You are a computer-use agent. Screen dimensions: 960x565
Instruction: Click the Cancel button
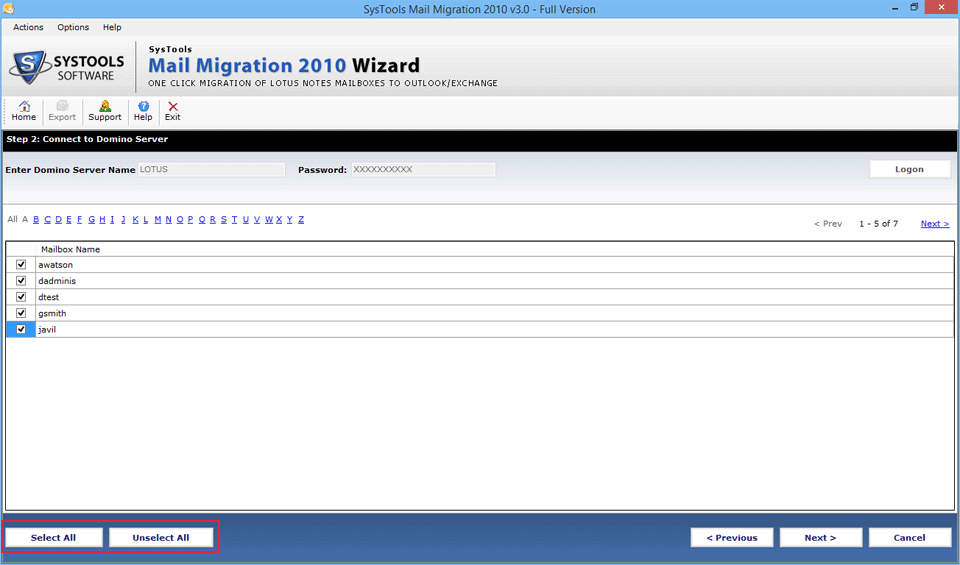point(909,537)
